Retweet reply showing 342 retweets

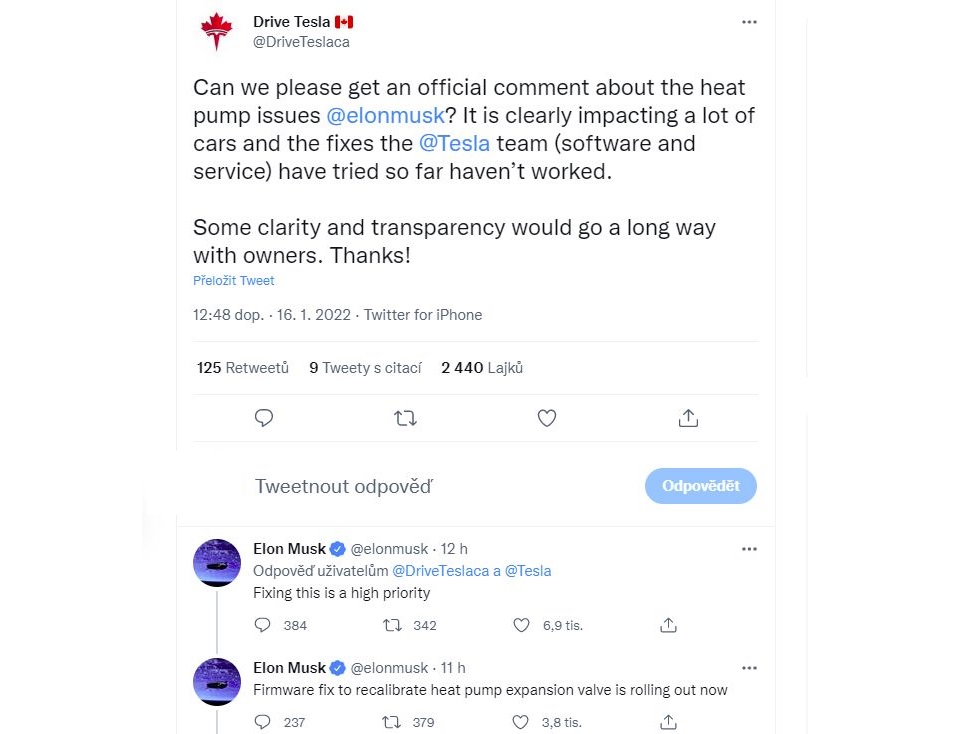point(392,625)
